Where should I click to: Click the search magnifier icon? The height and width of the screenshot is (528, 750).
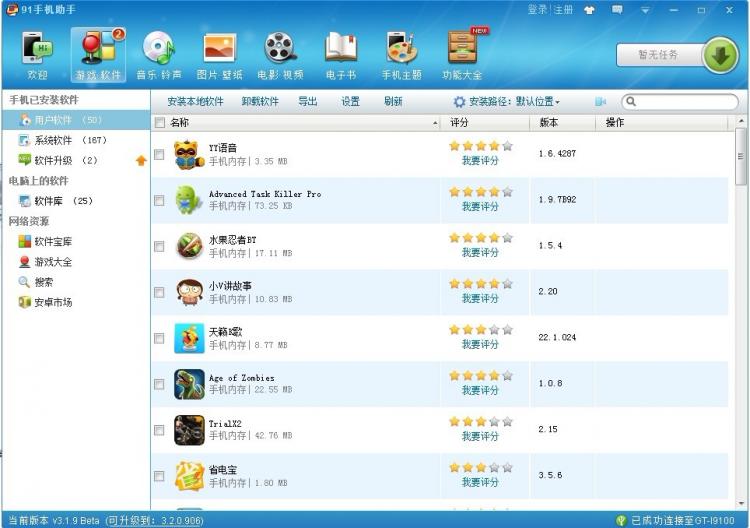(631, 101)
